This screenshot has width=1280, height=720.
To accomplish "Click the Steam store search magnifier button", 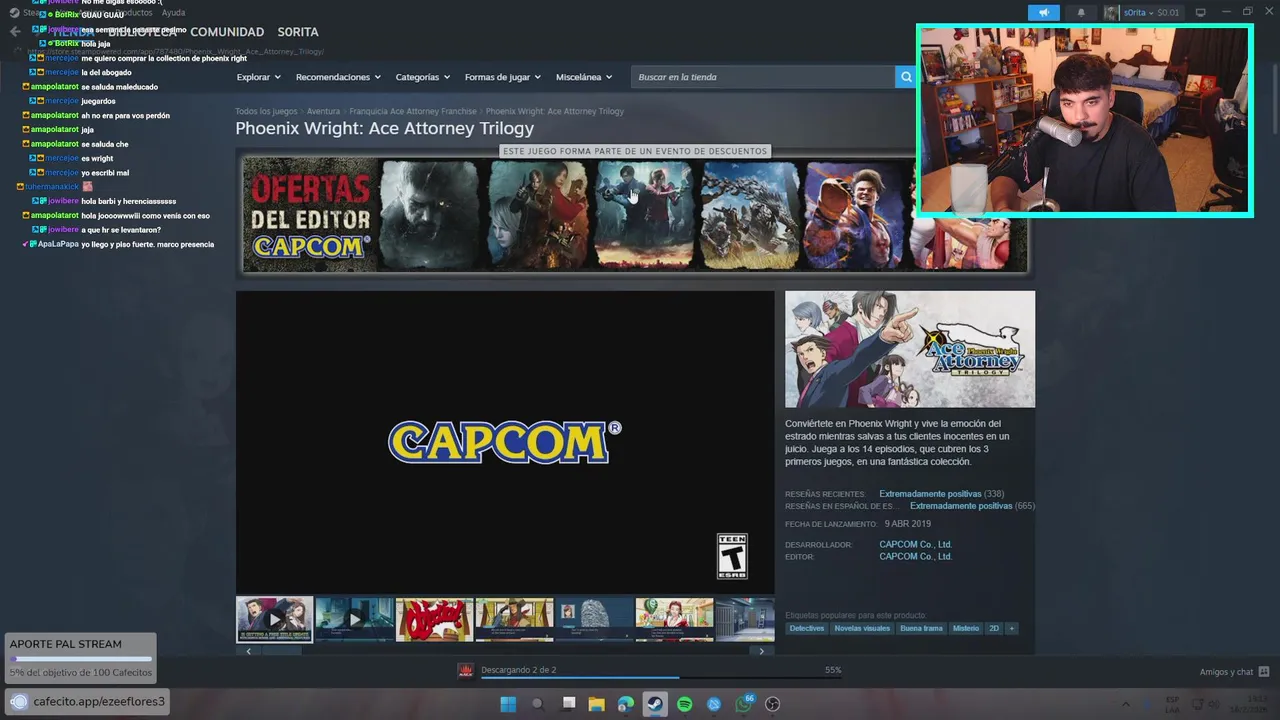I will 906,77.
